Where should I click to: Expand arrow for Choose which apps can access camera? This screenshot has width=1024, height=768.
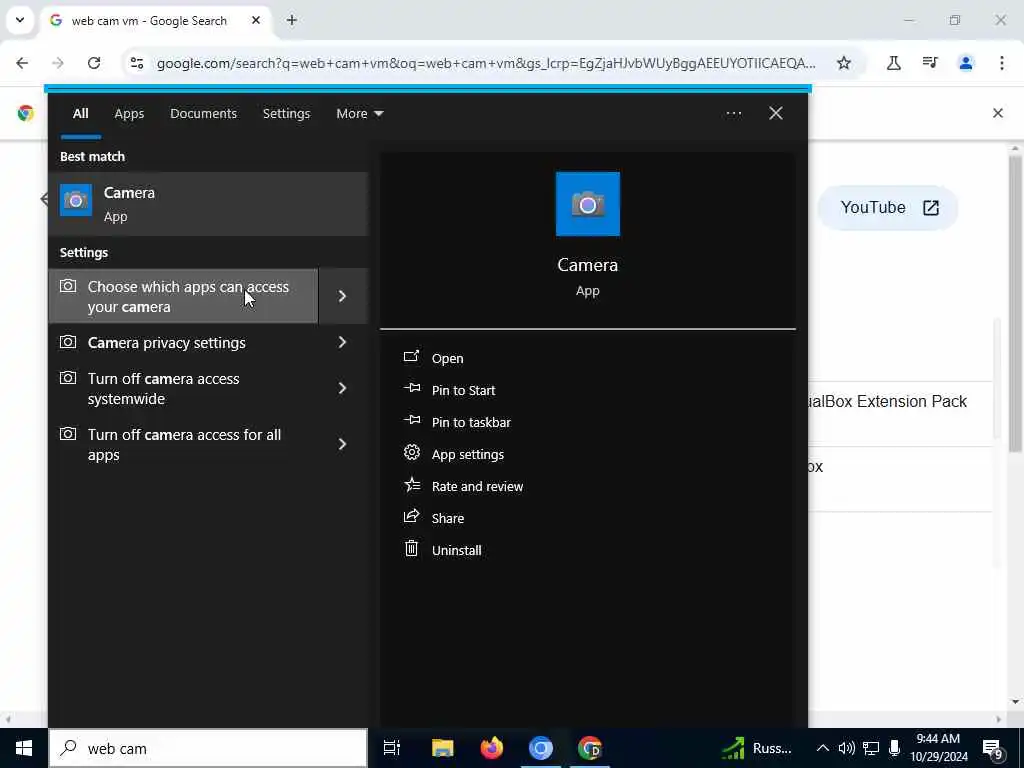[x=343, y=296]
